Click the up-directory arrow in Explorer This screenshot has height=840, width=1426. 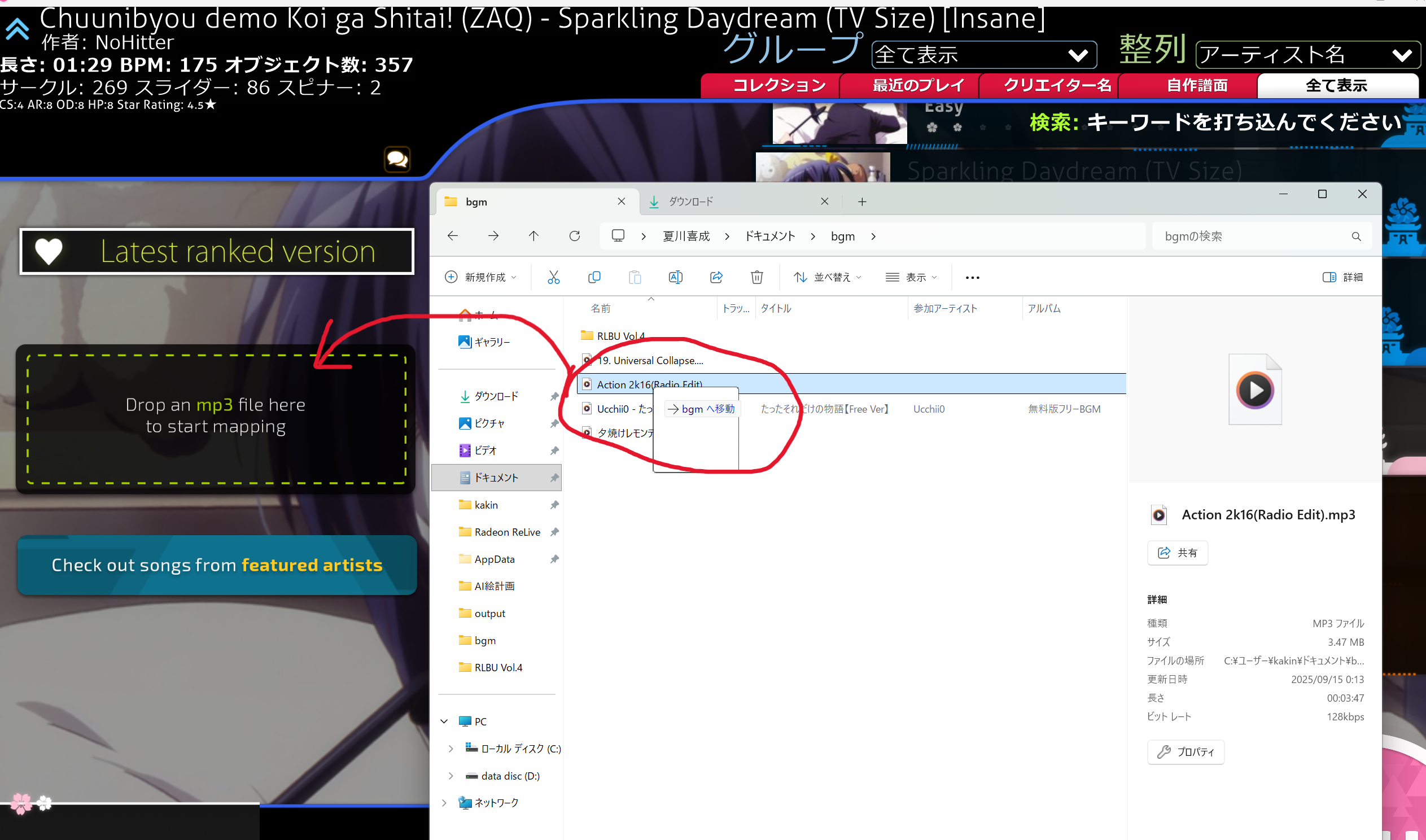[x=533, y=236]
